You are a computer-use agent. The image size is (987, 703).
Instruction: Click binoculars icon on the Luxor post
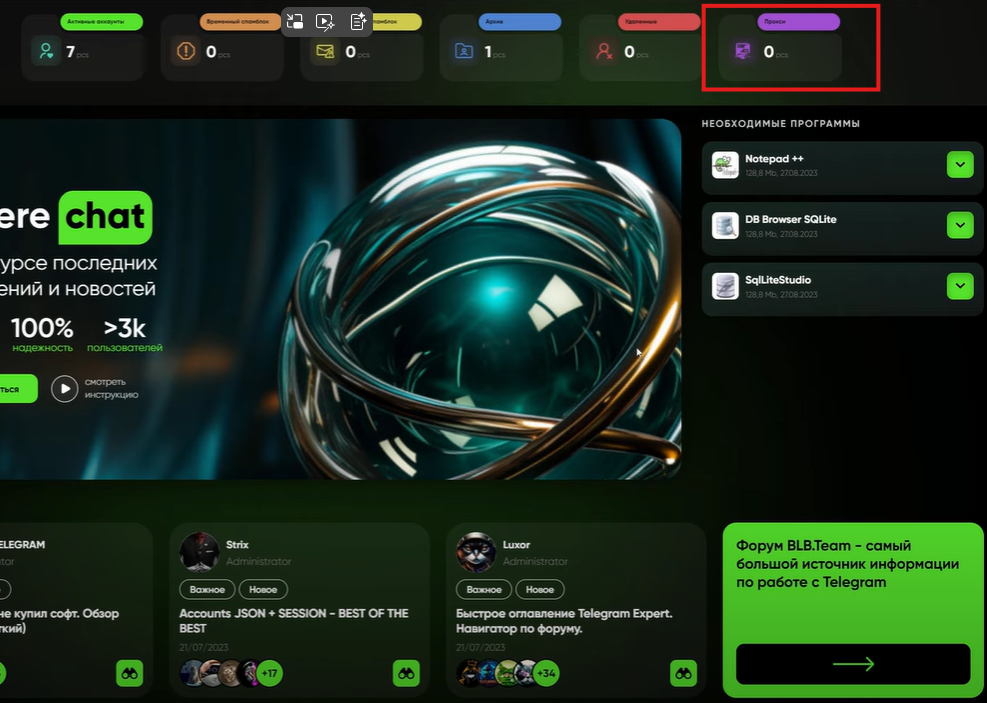pyautogui.click(x=683, y=673)
